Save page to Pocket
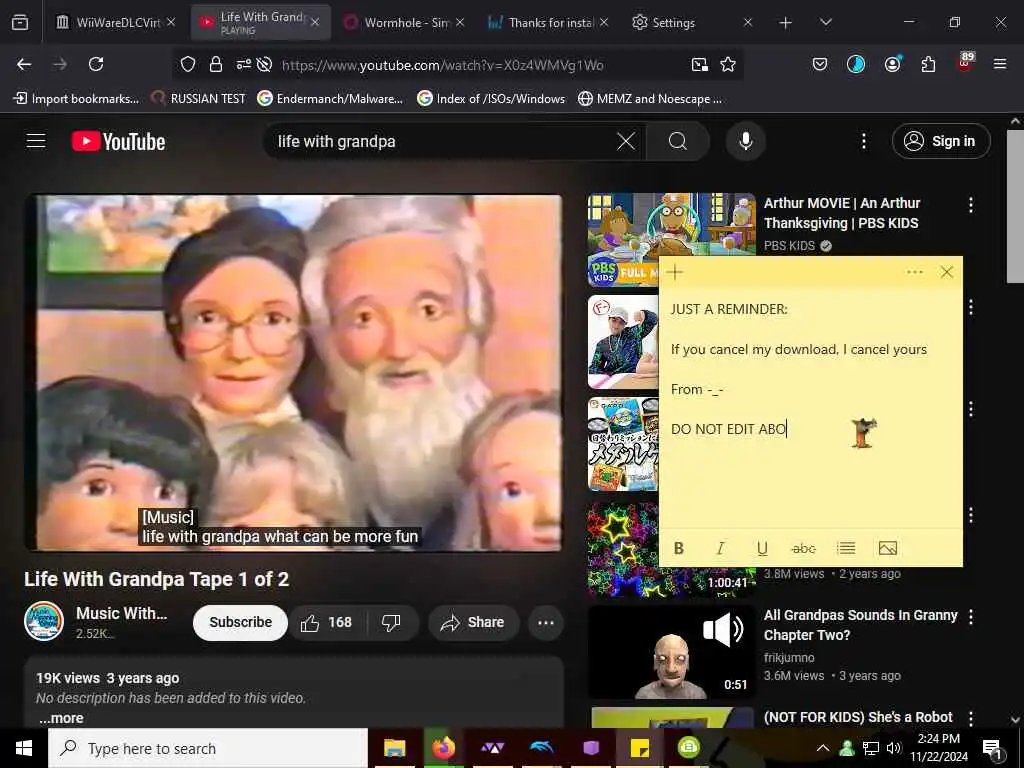Image resolution: width=1024 pixels, height=768 pixels. click(820, 64)
